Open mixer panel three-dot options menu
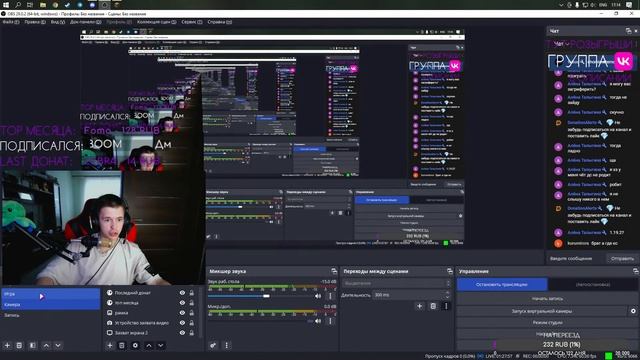 tap(227, 345)
